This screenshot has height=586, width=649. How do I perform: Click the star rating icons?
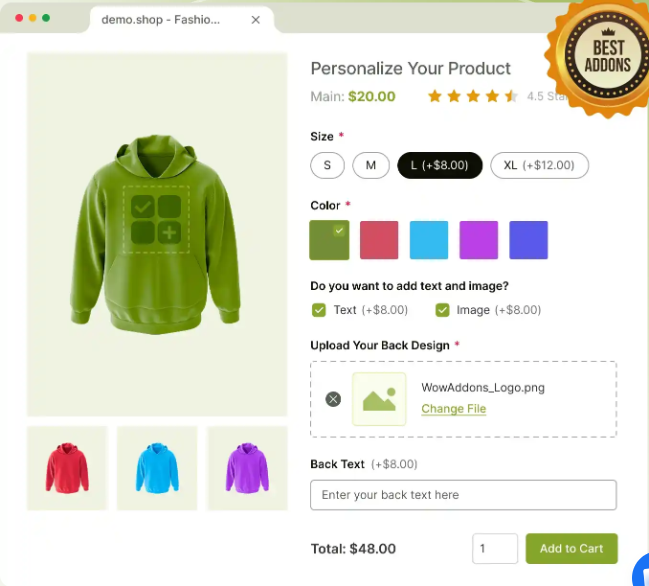pyautogui.click(x=472, y=96)
